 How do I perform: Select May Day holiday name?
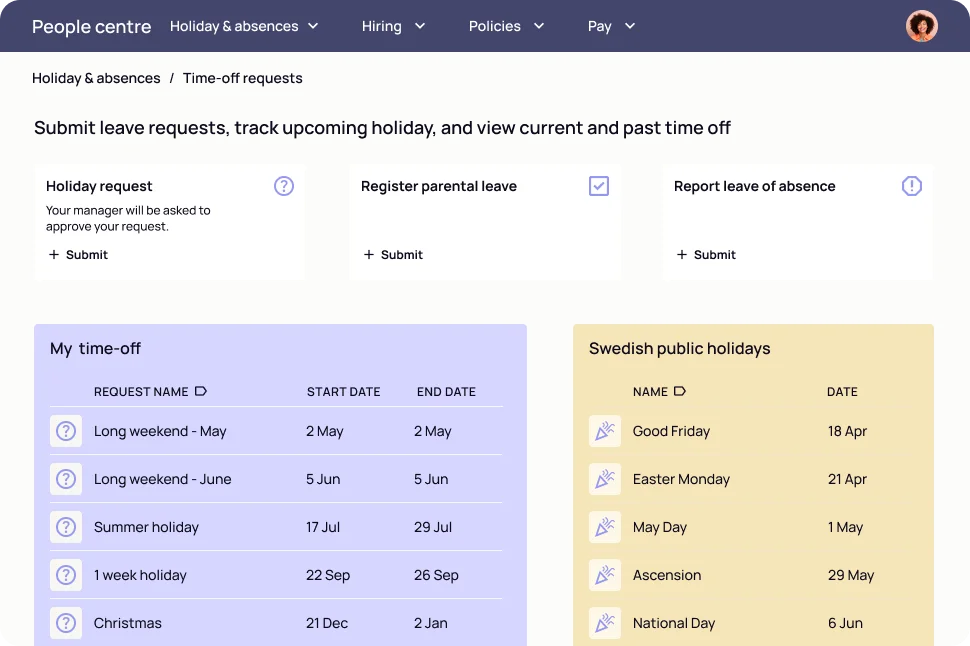[x=659, y=527]
